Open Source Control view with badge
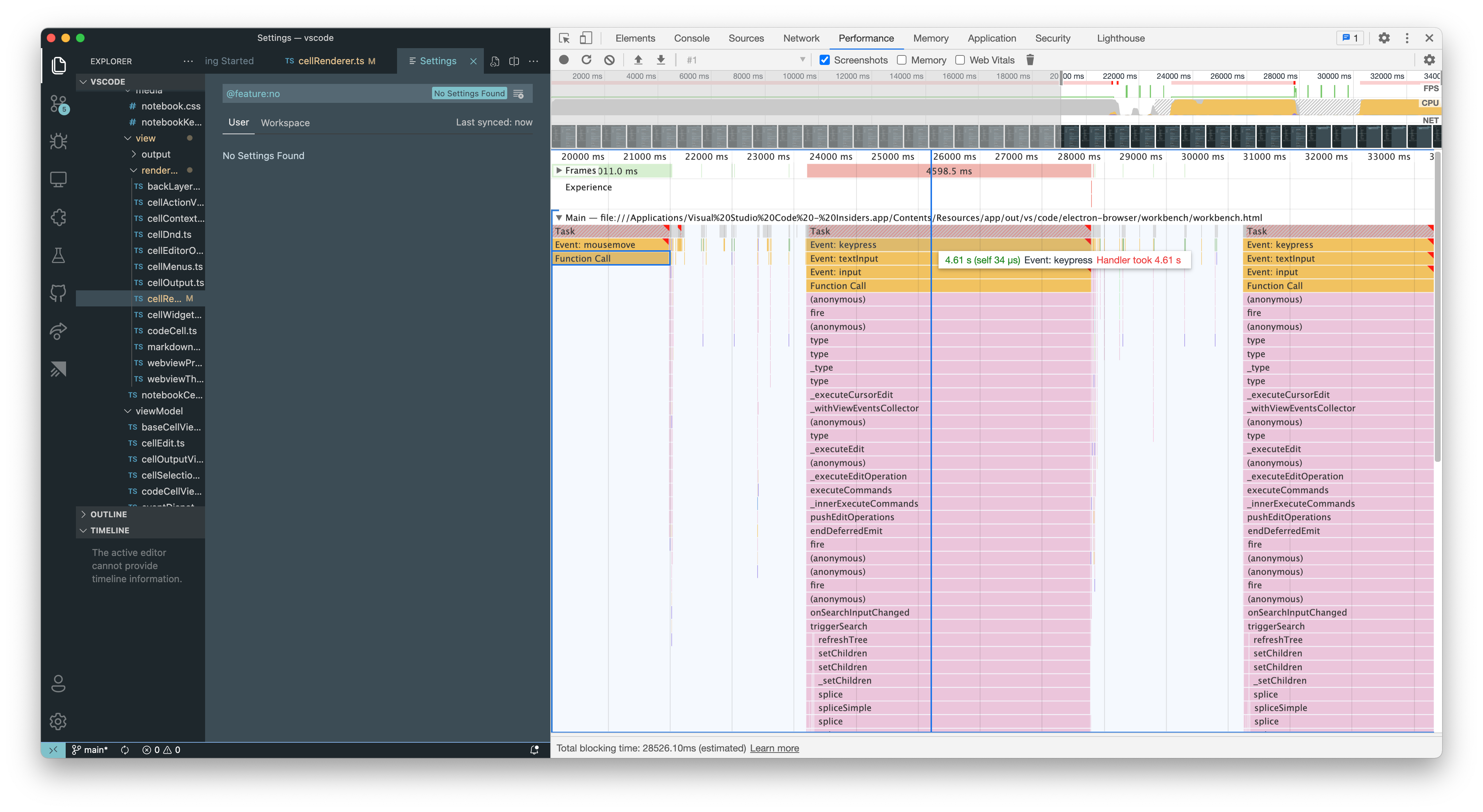This screenshot has height=812, width=1483. (58, 104)
